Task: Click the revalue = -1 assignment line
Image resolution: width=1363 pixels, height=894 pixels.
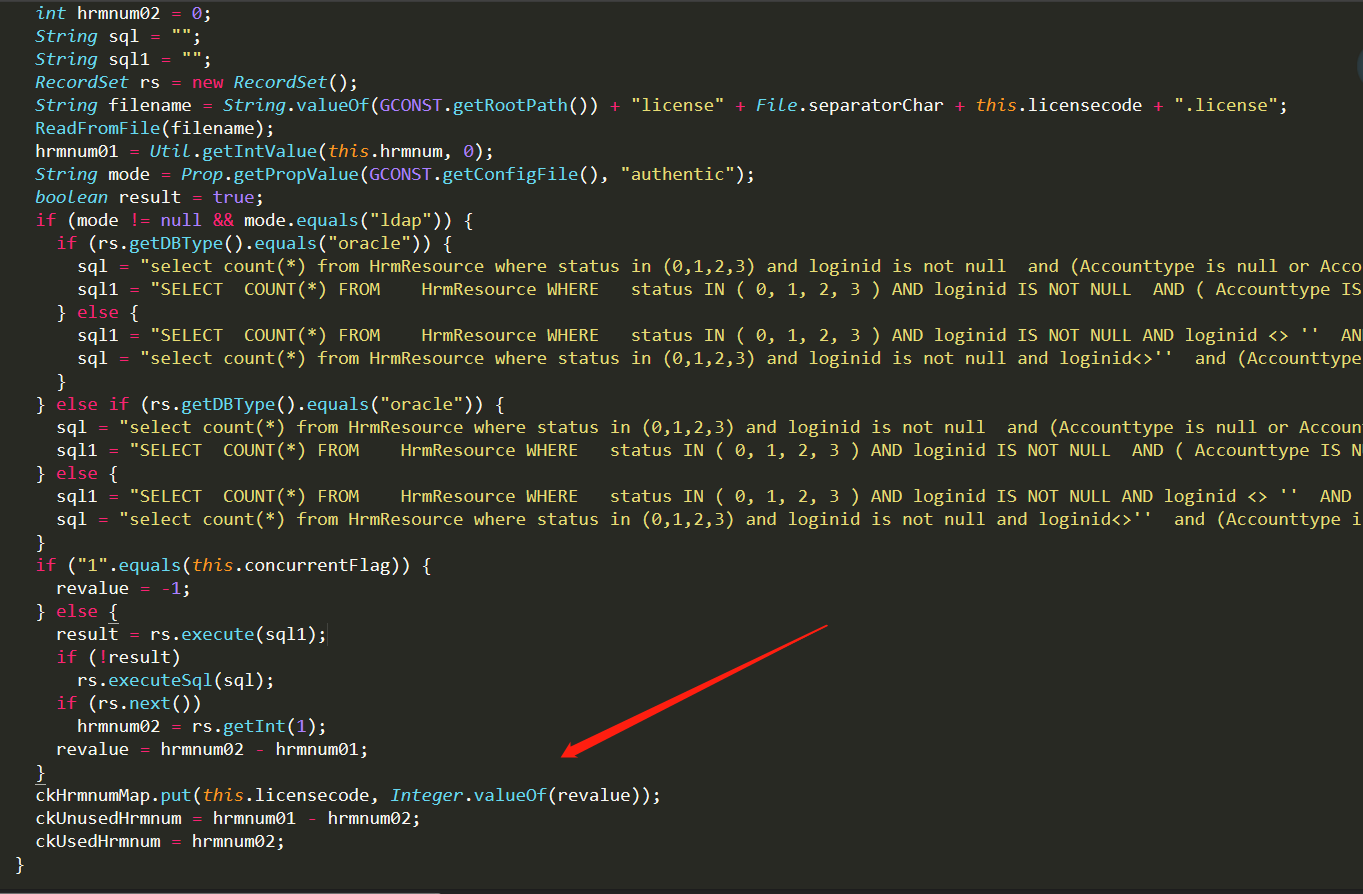Action: pos(123,588)
